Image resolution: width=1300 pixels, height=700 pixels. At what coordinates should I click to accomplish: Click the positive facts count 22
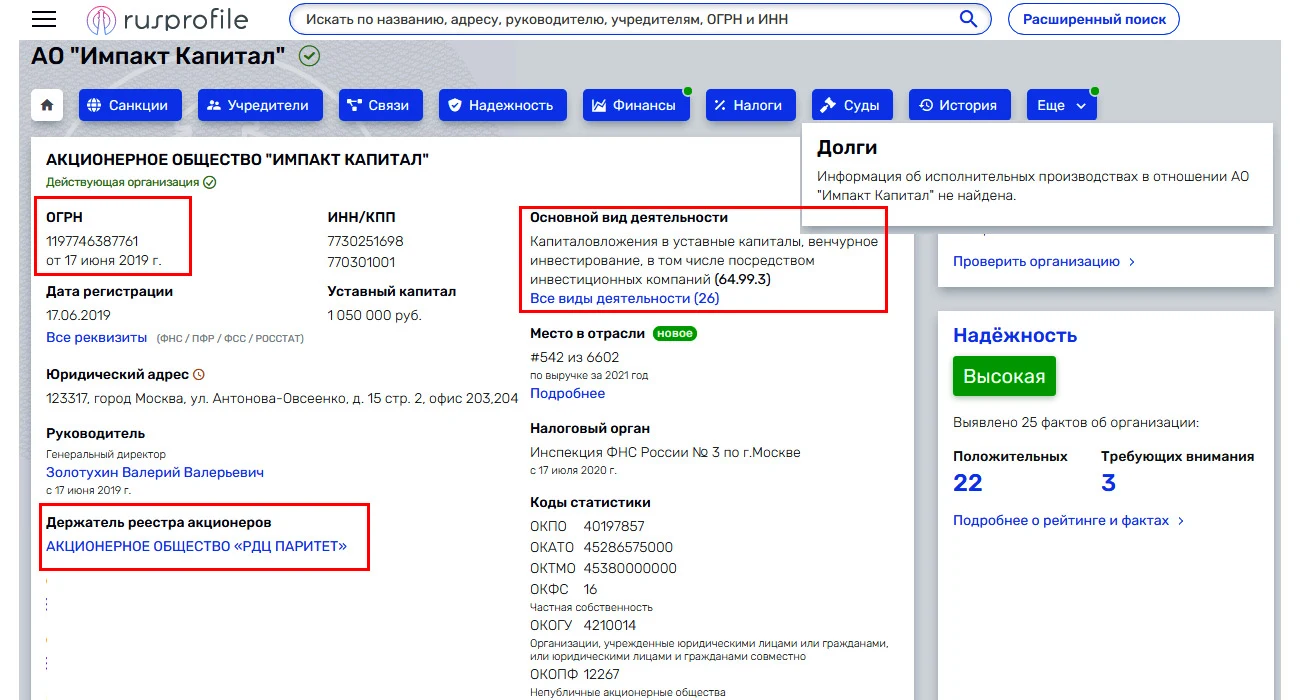point(968,483)
